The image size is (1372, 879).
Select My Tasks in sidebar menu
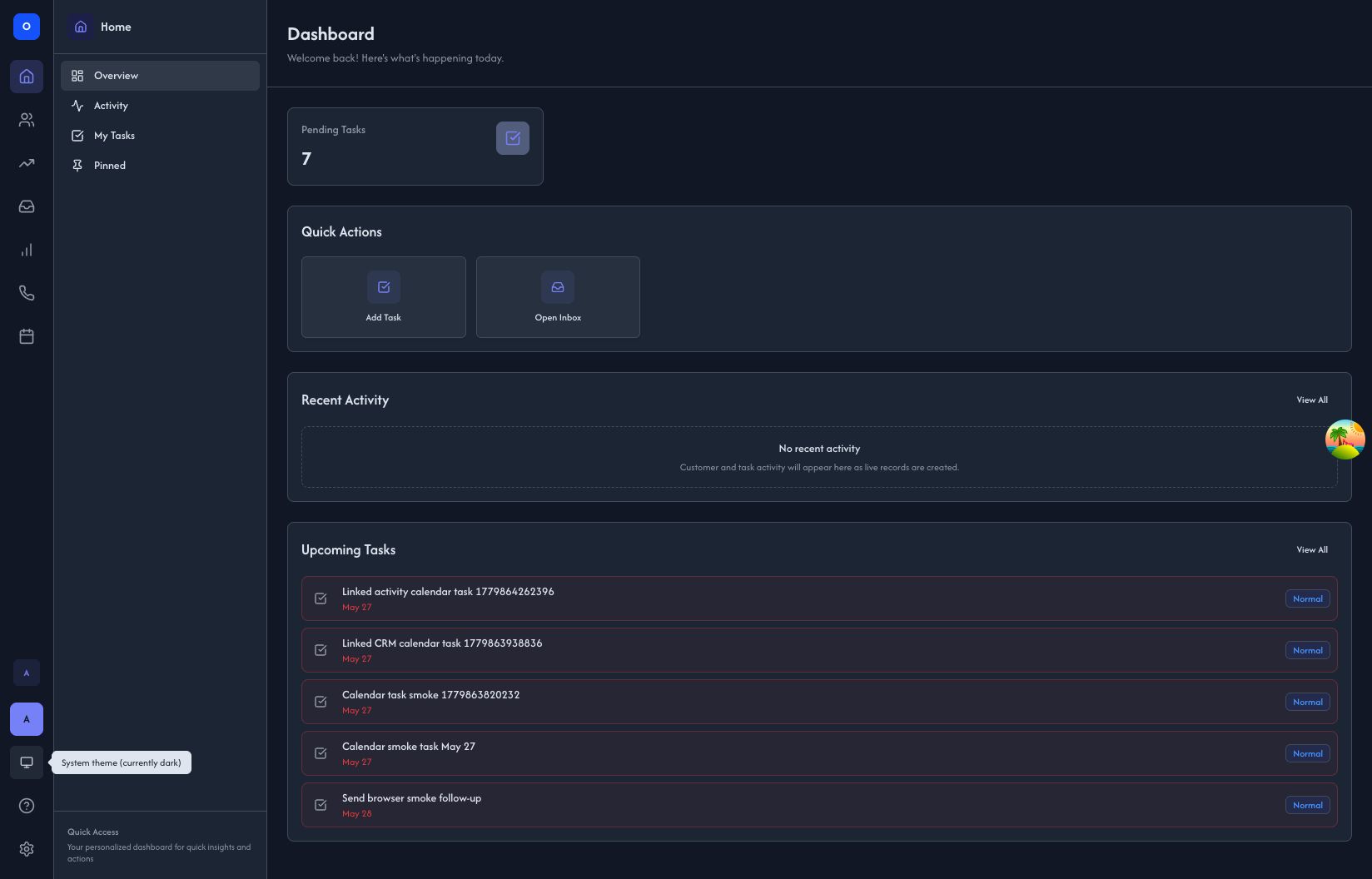160,136
